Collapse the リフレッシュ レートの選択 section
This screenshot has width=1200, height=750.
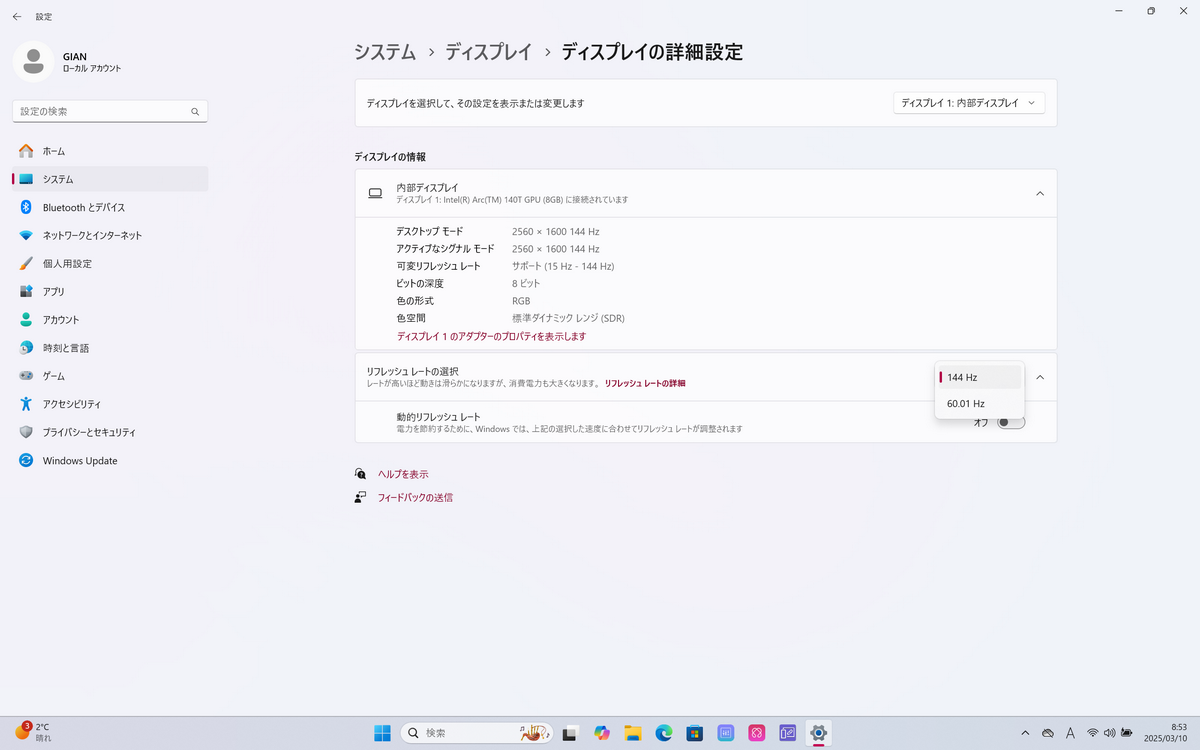tap(1039, 377)
